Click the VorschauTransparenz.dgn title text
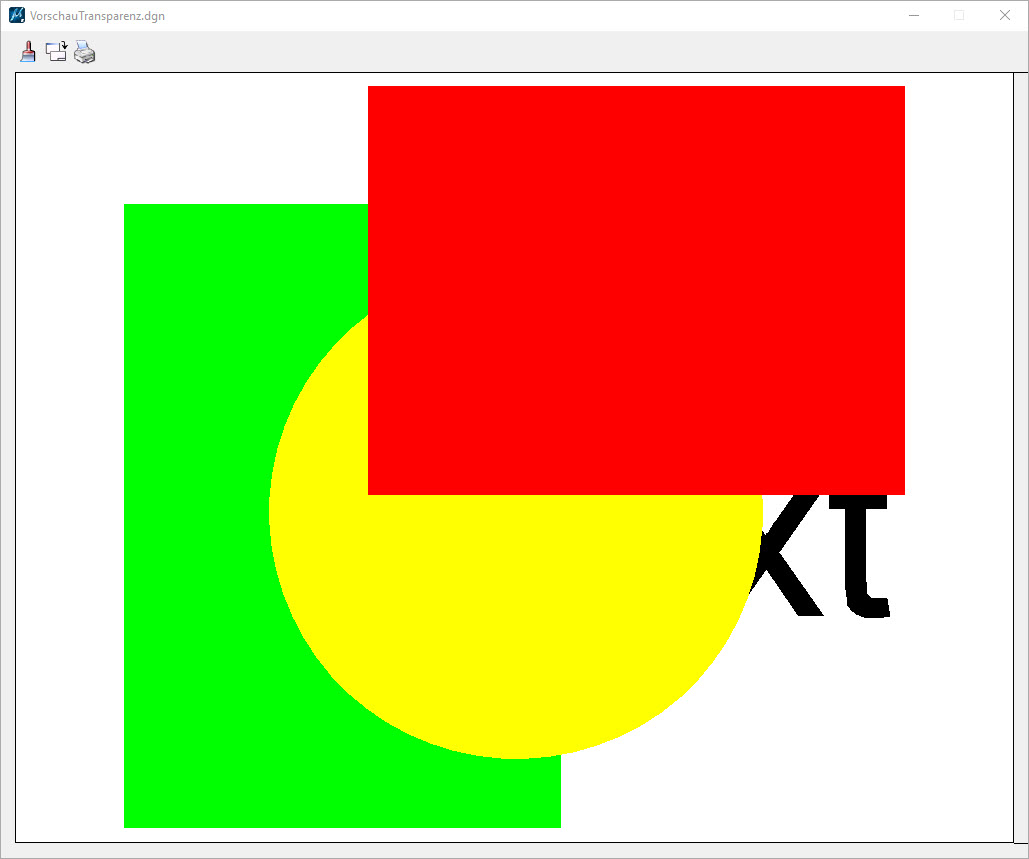This screenshot has width=1029, height=859. pyautogui.click(x=97, y=16)
